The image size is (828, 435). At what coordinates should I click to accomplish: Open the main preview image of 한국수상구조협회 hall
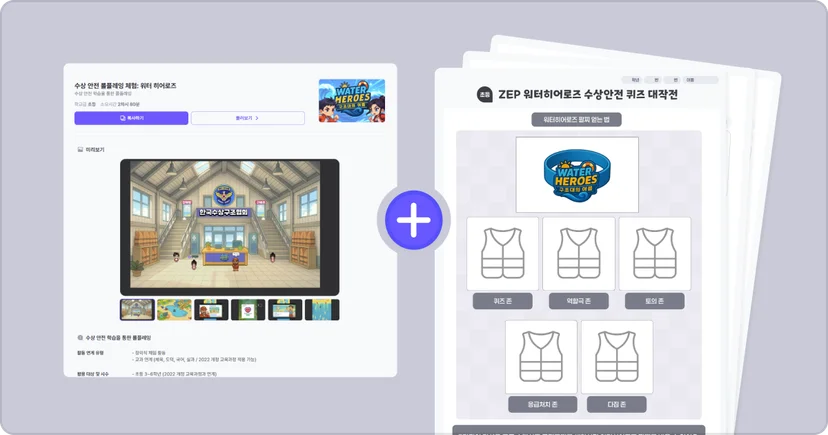tap(230, 227)
